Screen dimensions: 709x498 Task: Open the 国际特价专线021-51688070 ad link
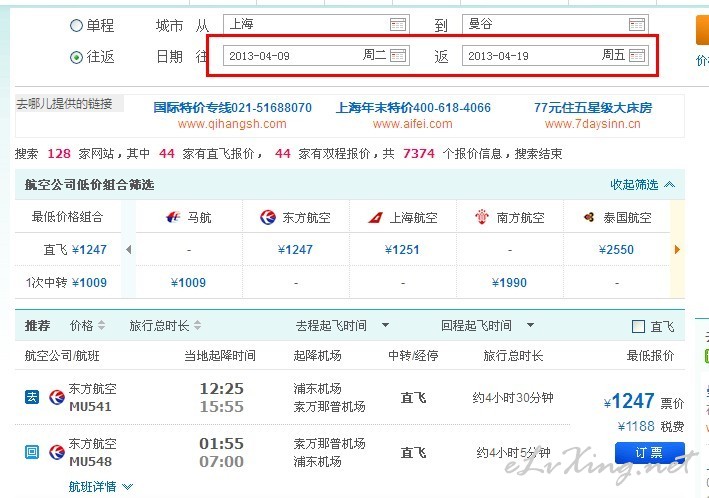(232, 108)
